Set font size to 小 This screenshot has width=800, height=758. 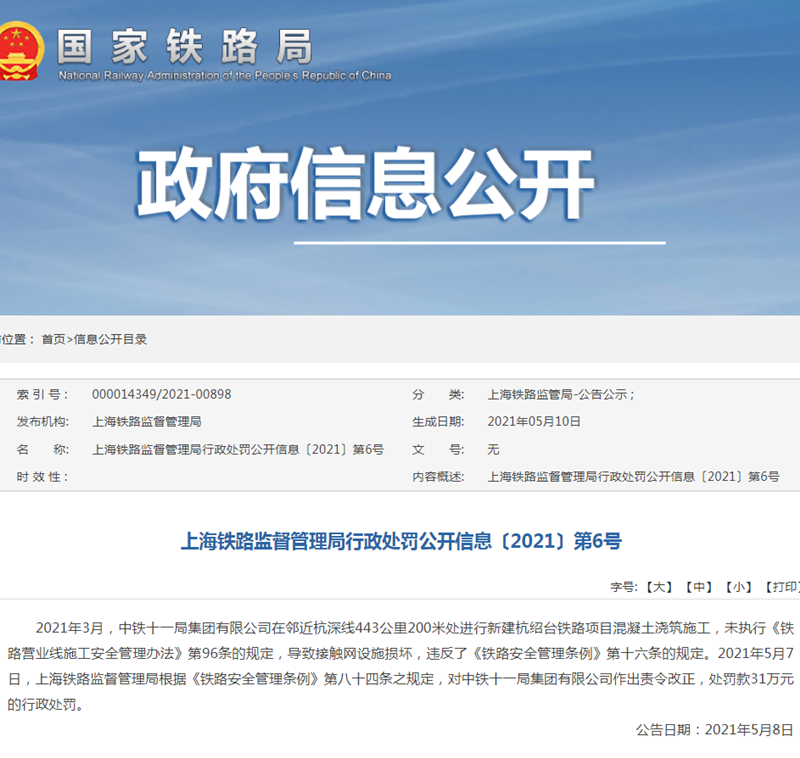click(738, 587)
